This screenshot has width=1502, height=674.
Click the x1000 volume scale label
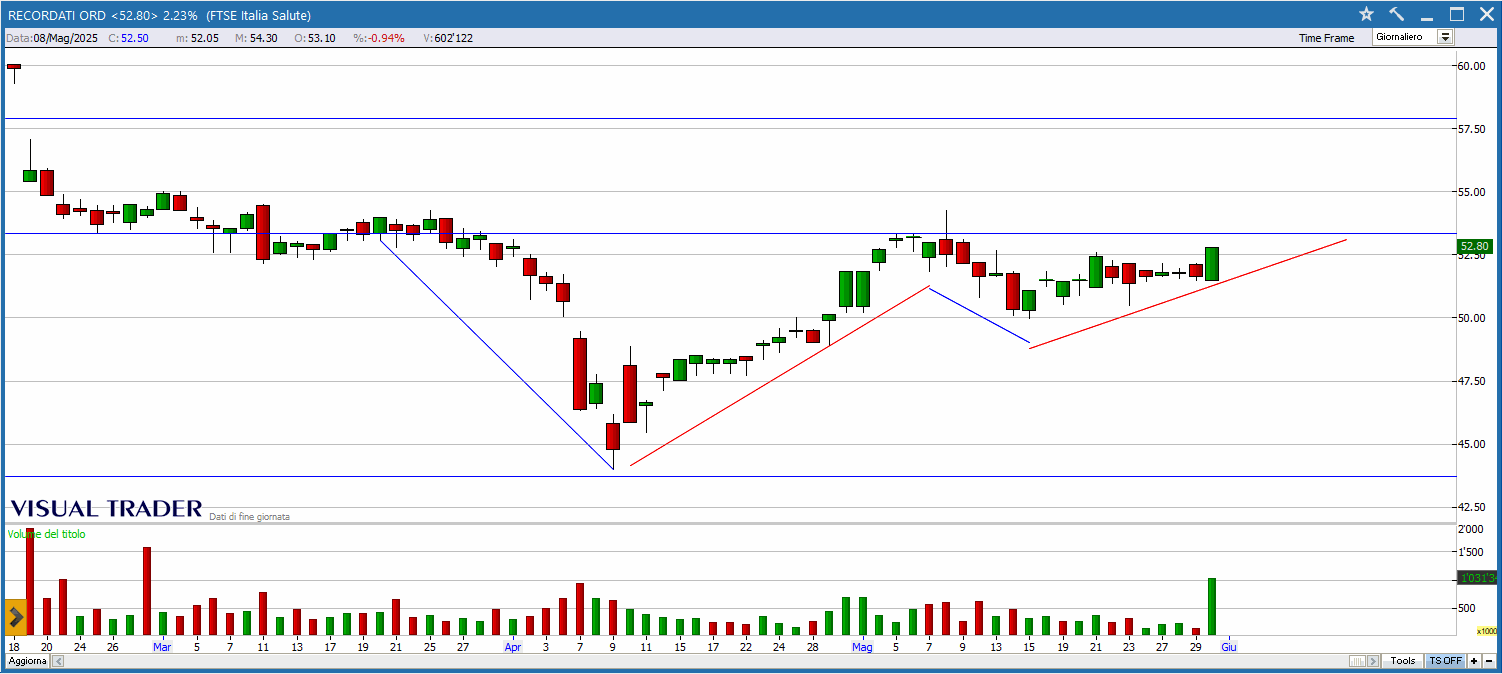(x=1487, y=631)
